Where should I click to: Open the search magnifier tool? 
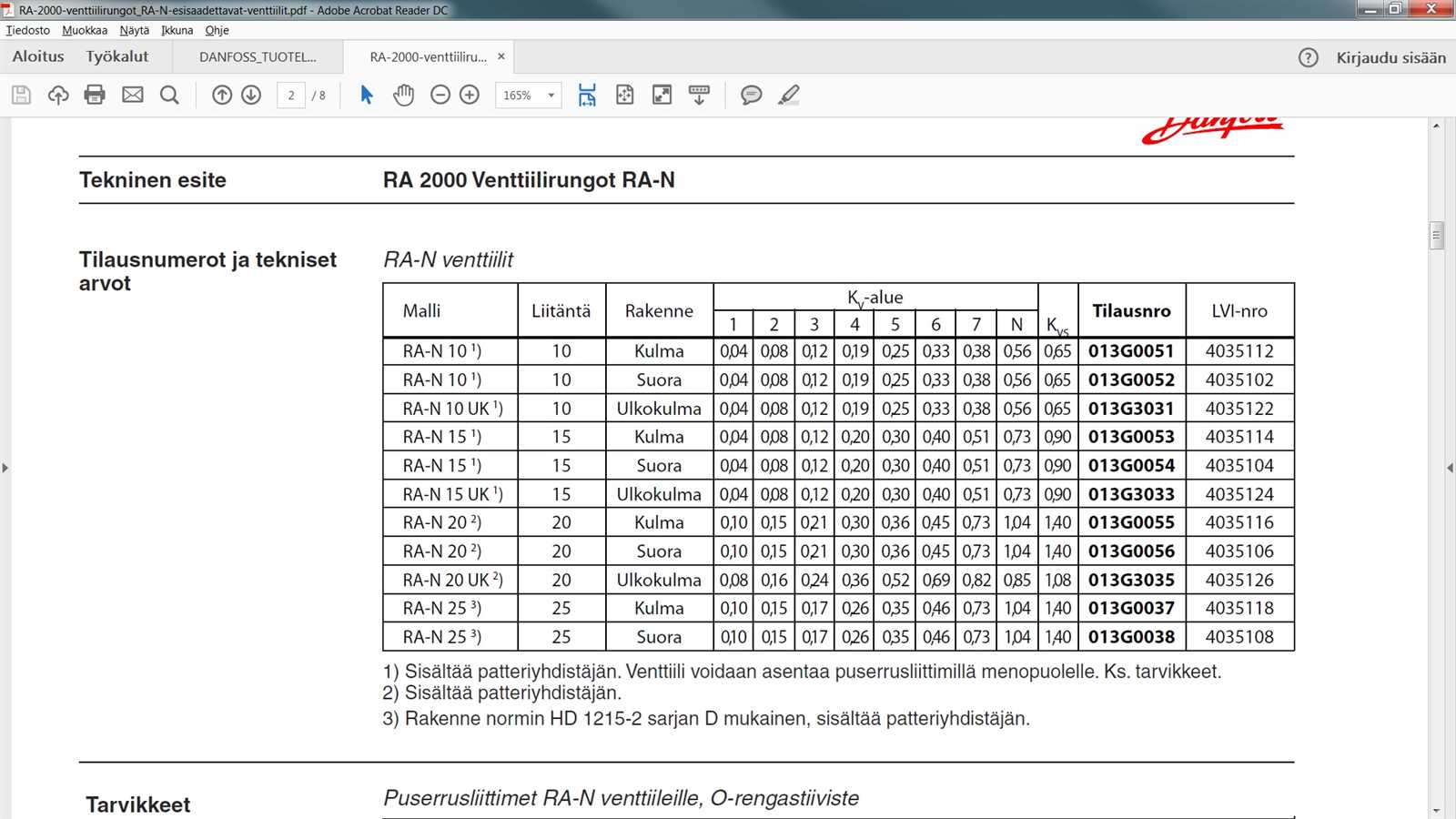[x=169, y=95]
